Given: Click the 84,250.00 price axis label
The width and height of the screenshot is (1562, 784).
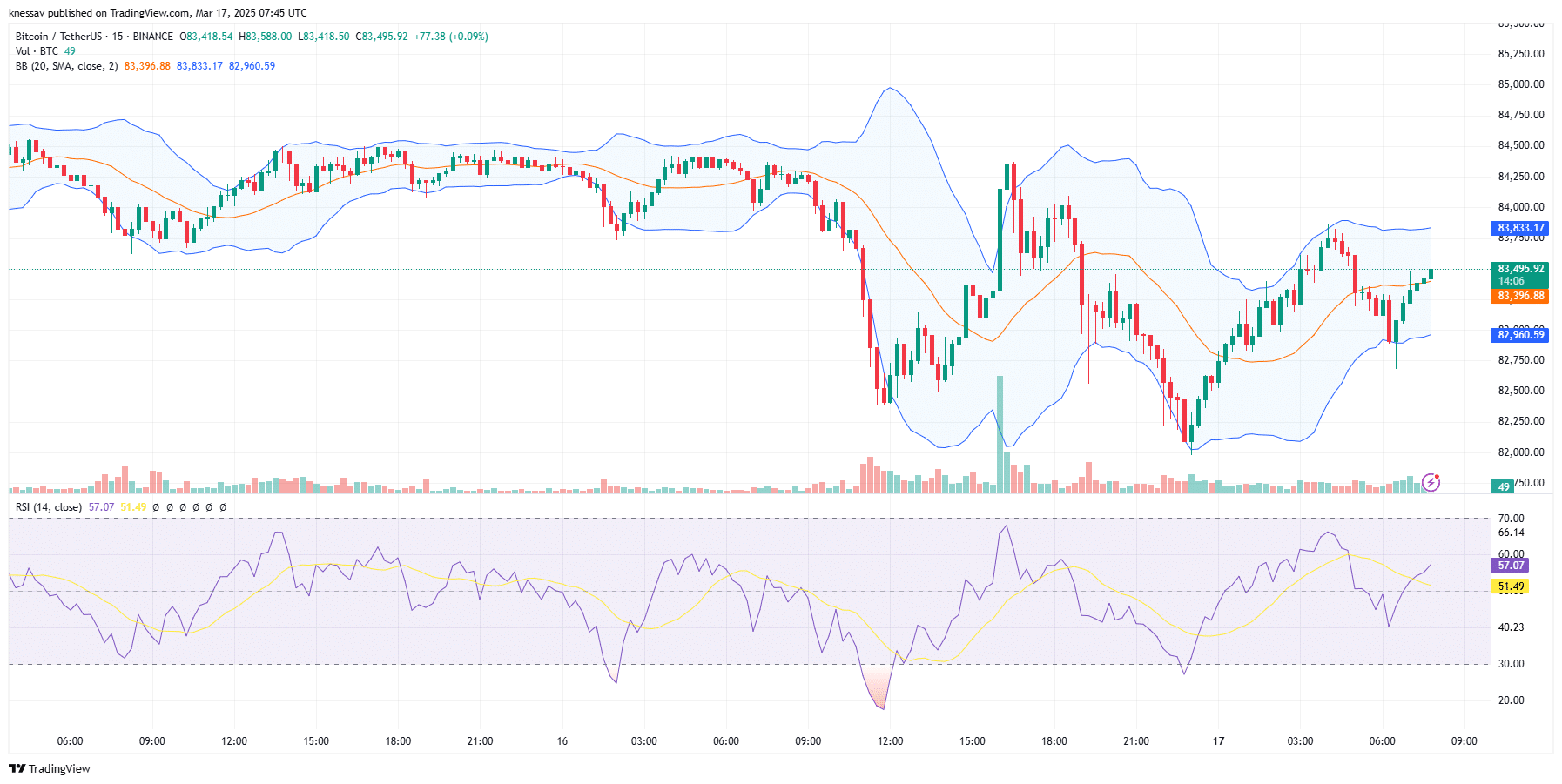Looking at the screenshot, I should pos(1521,177).
